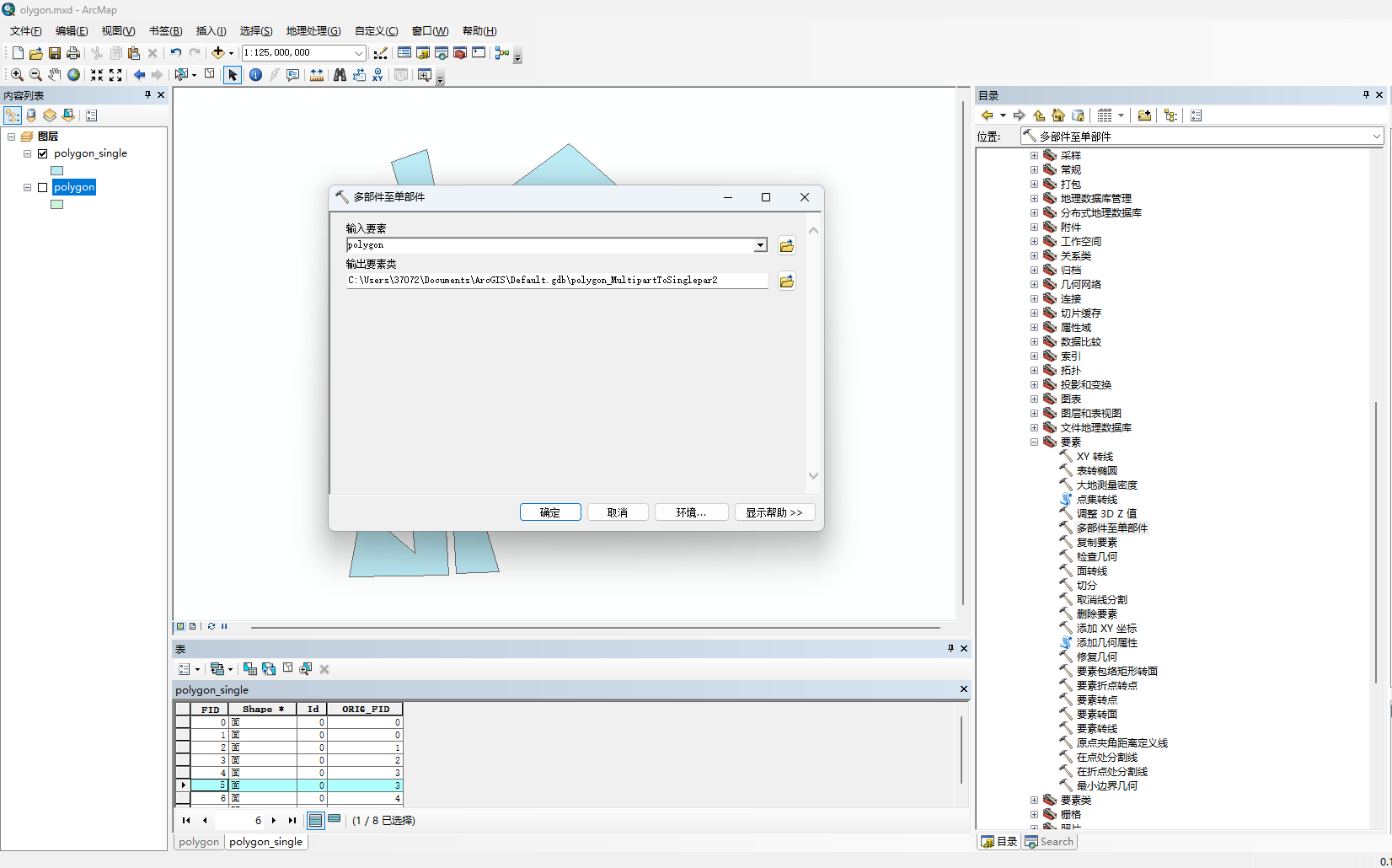The width and height of the screenshot is (1392, 868).
Task: Switch contents list to List By Source
Action: click(x=31, y=115)
